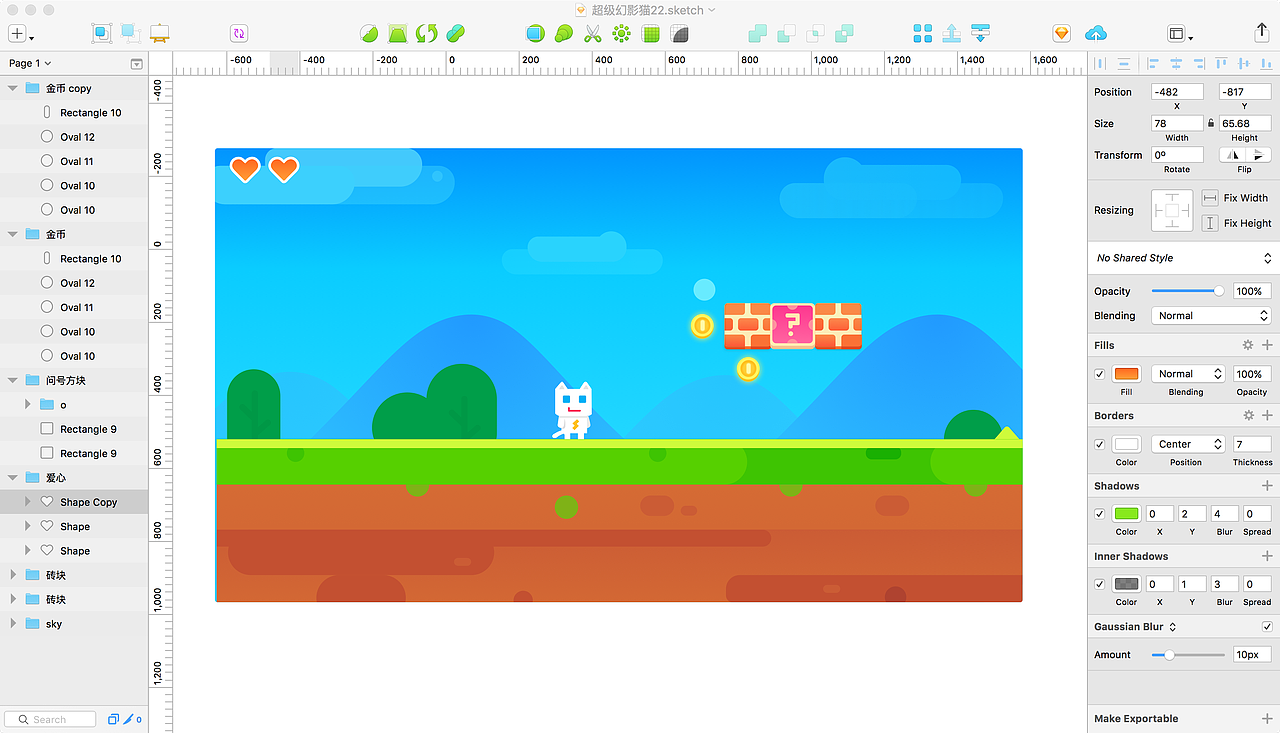The image size is (1280, 733).
Task: Select the Rotate tool
Action: [x=427, y=34]
